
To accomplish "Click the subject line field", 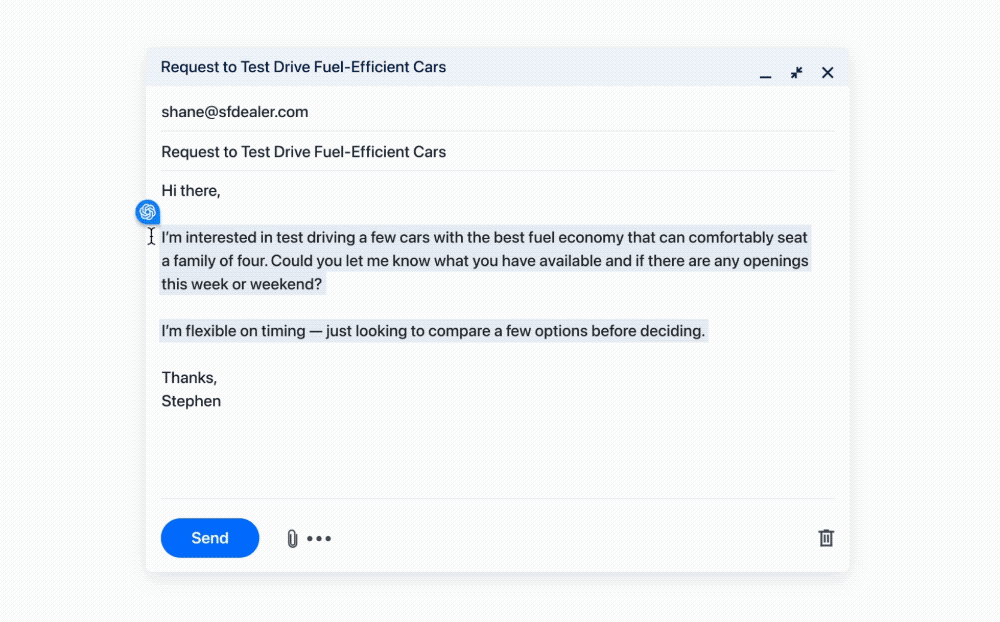I will tap(304, 152).
